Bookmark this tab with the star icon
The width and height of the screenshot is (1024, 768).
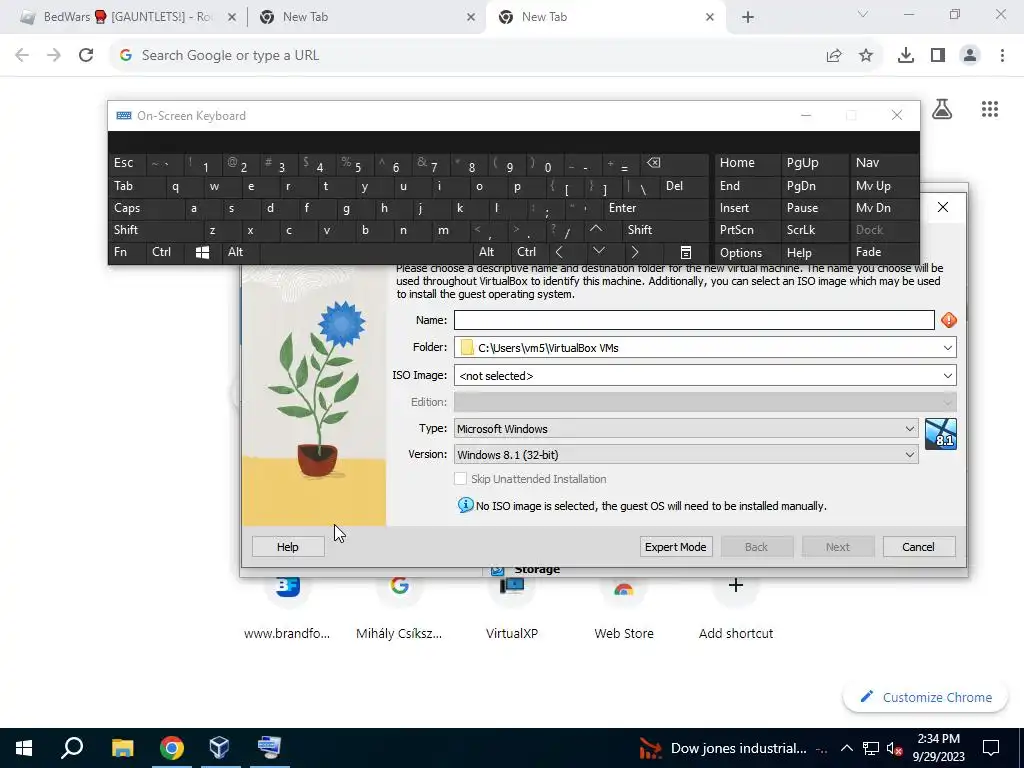[x=866, y=56]
